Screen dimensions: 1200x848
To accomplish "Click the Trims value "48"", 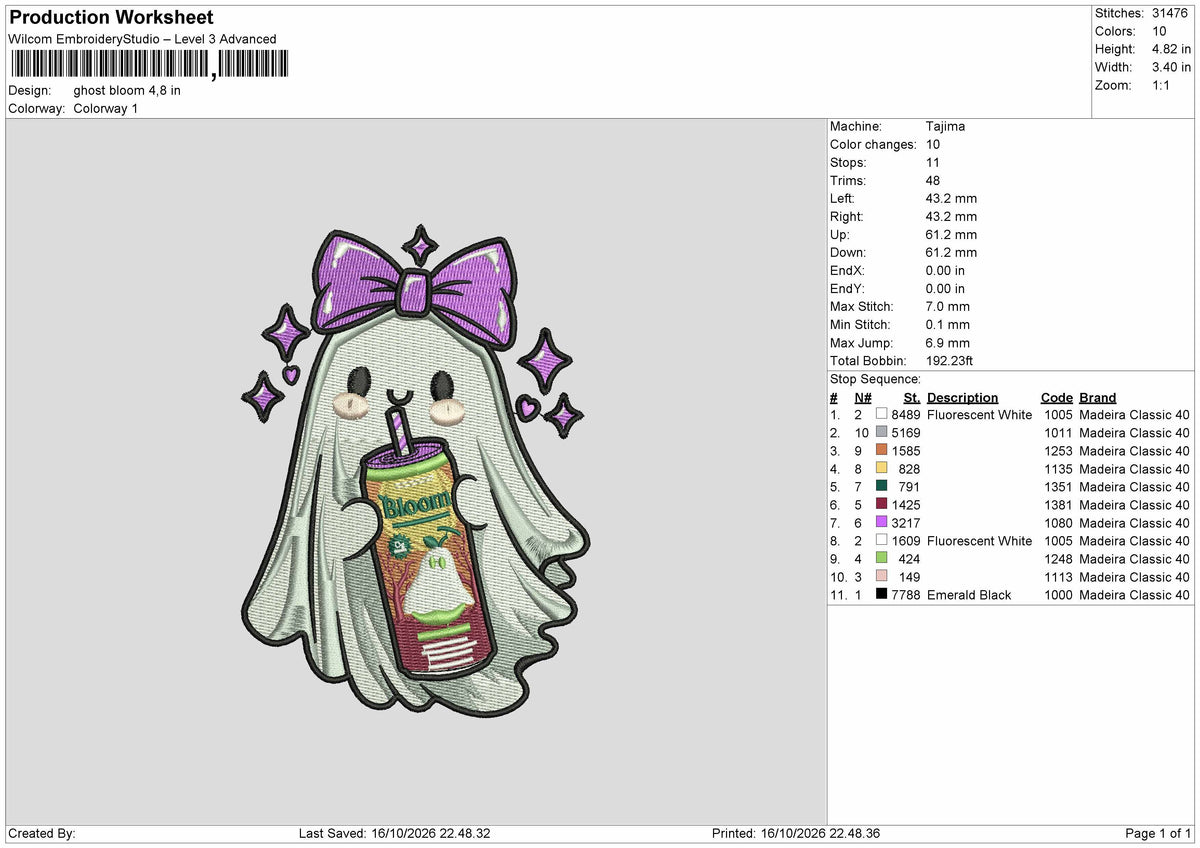I will pyautogui.click(x=934, y=181).
